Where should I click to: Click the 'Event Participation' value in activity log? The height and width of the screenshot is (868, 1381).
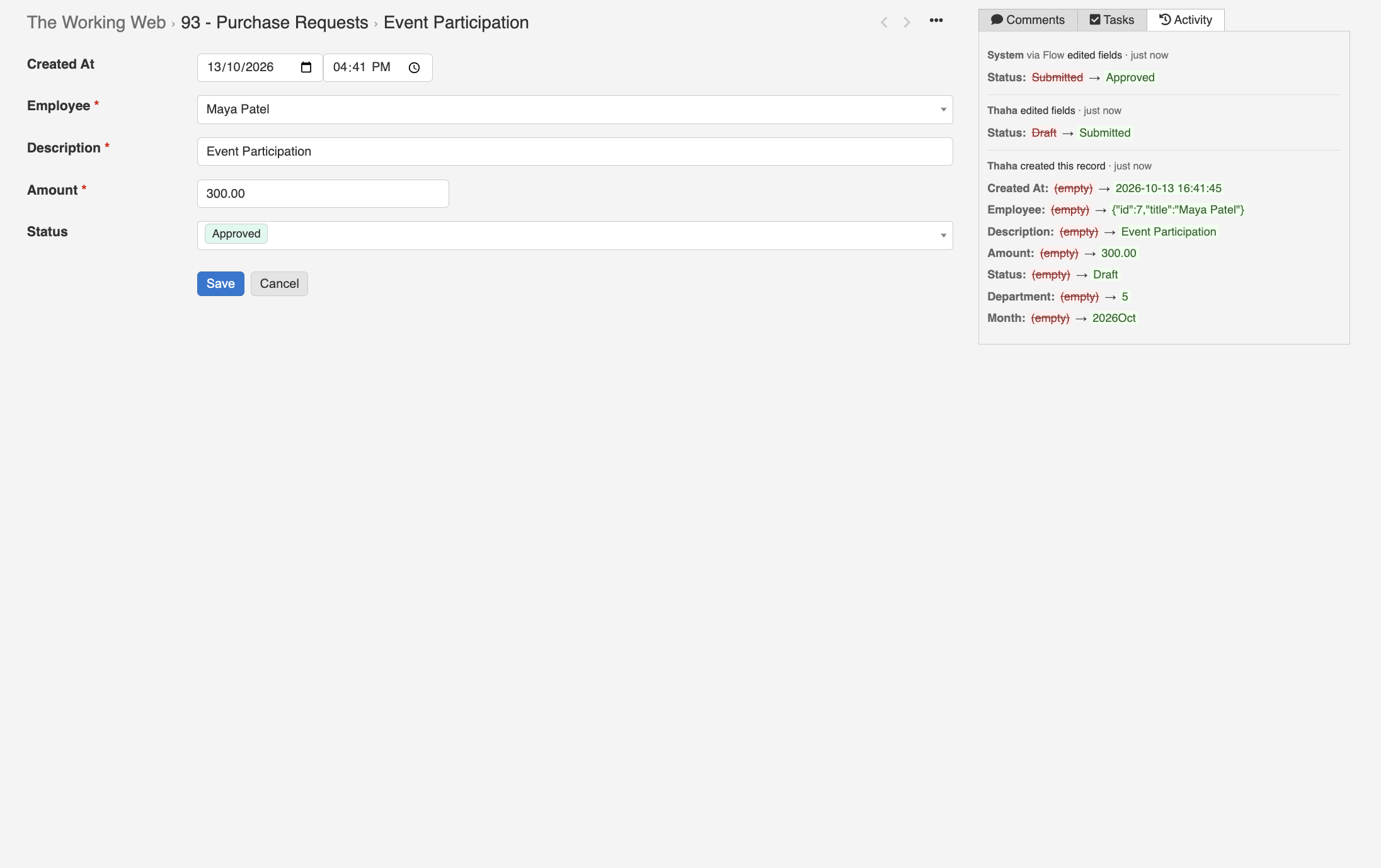[x=1169, y=232]
